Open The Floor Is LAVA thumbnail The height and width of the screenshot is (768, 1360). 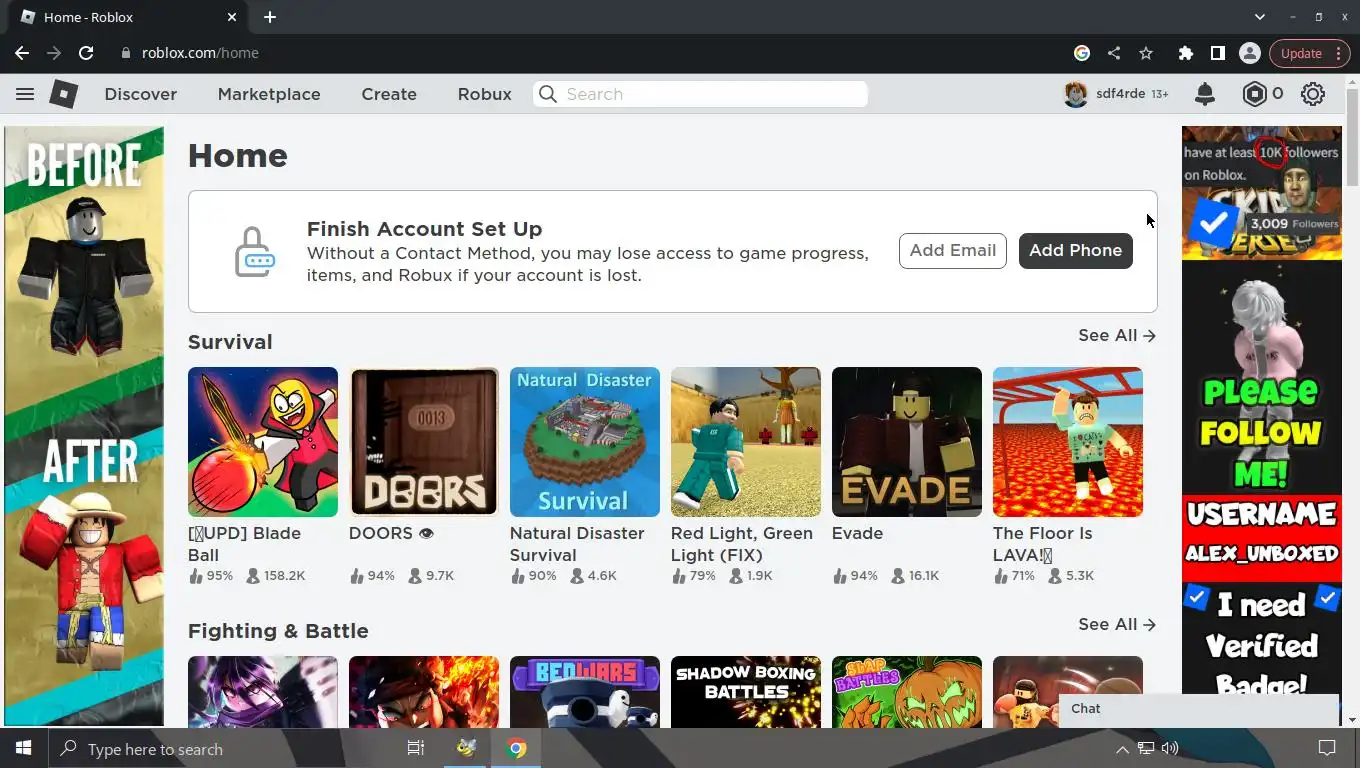click(x=1068, y=442)
